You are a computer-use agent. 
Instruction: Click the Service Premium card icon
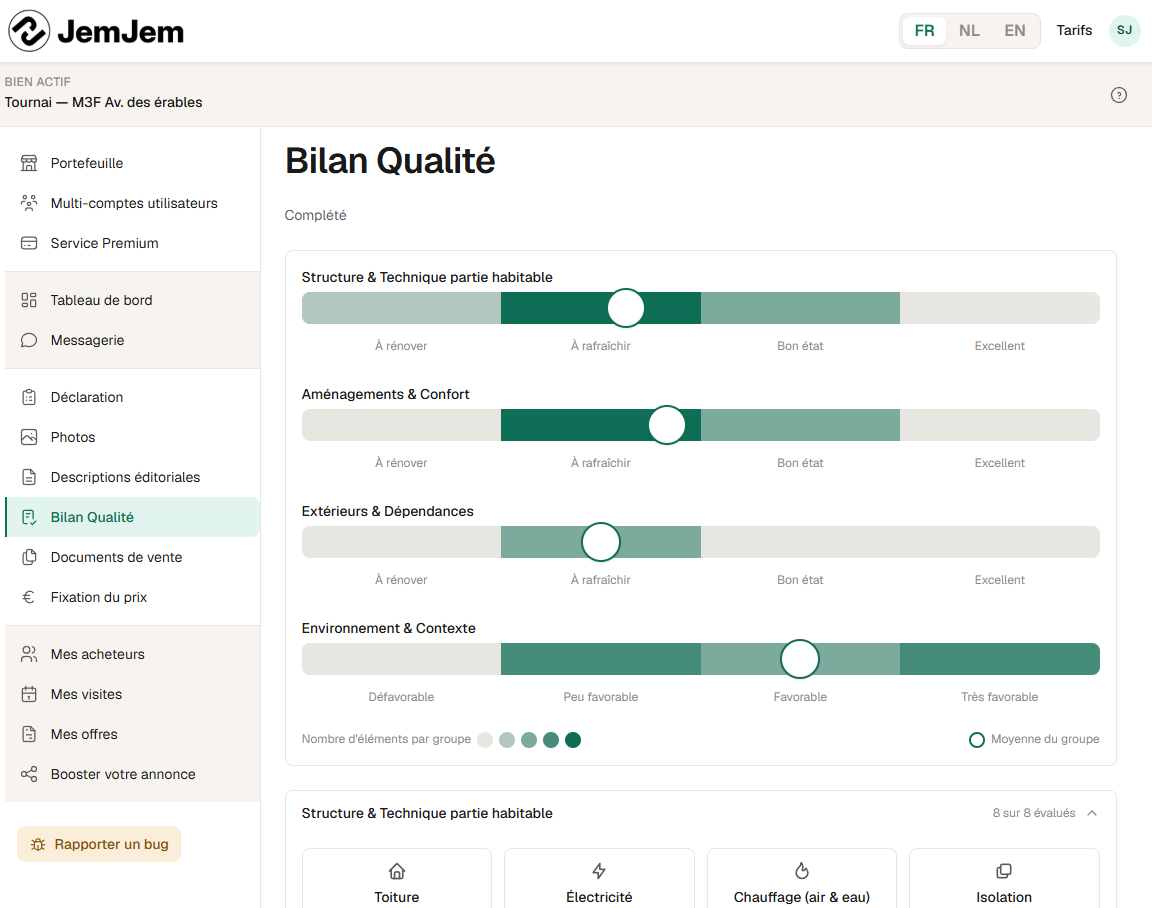click(29, 243)
